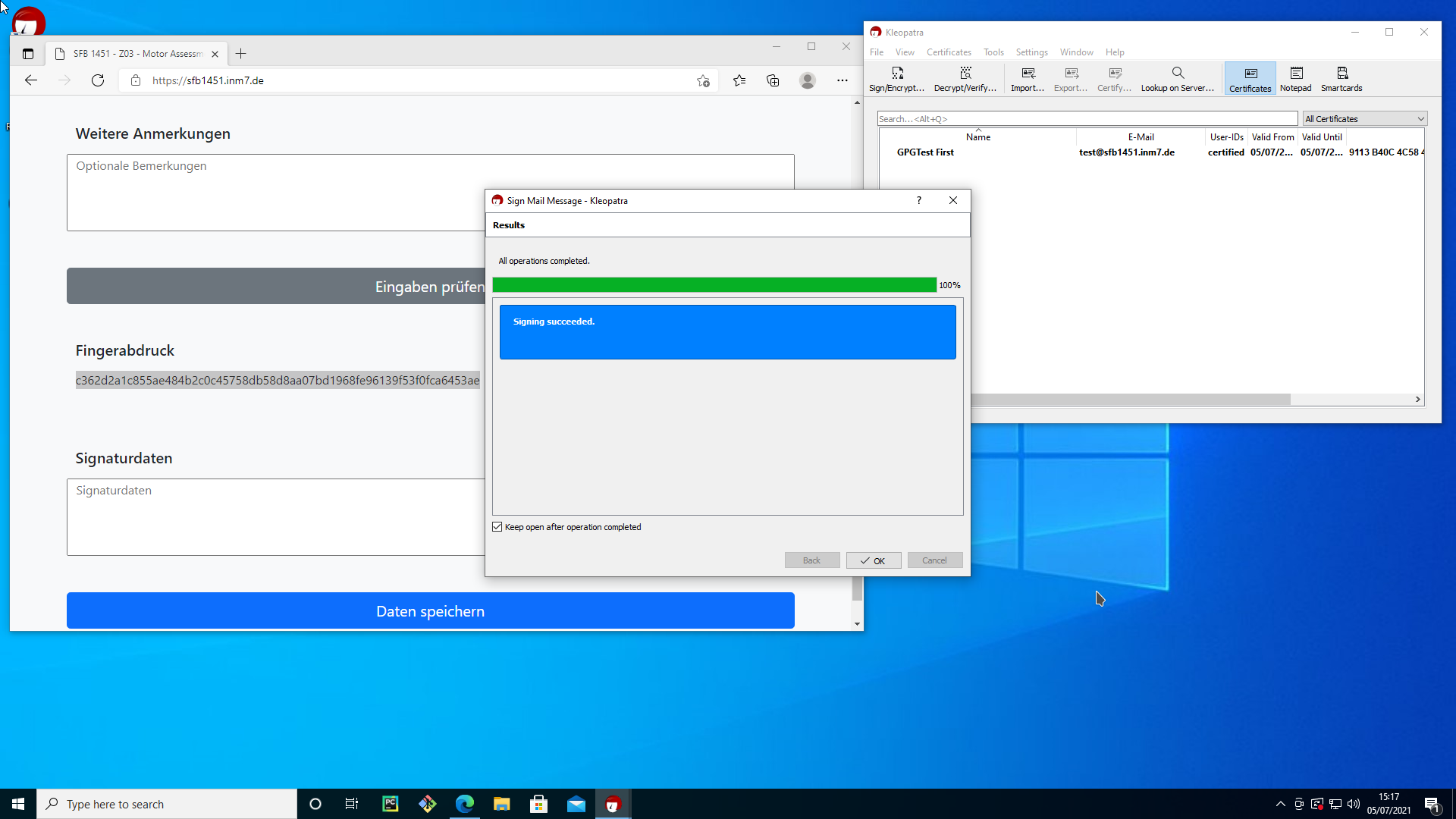Sort certificates by Name column
1456x819 pixels.
click(x=977, y=137)
